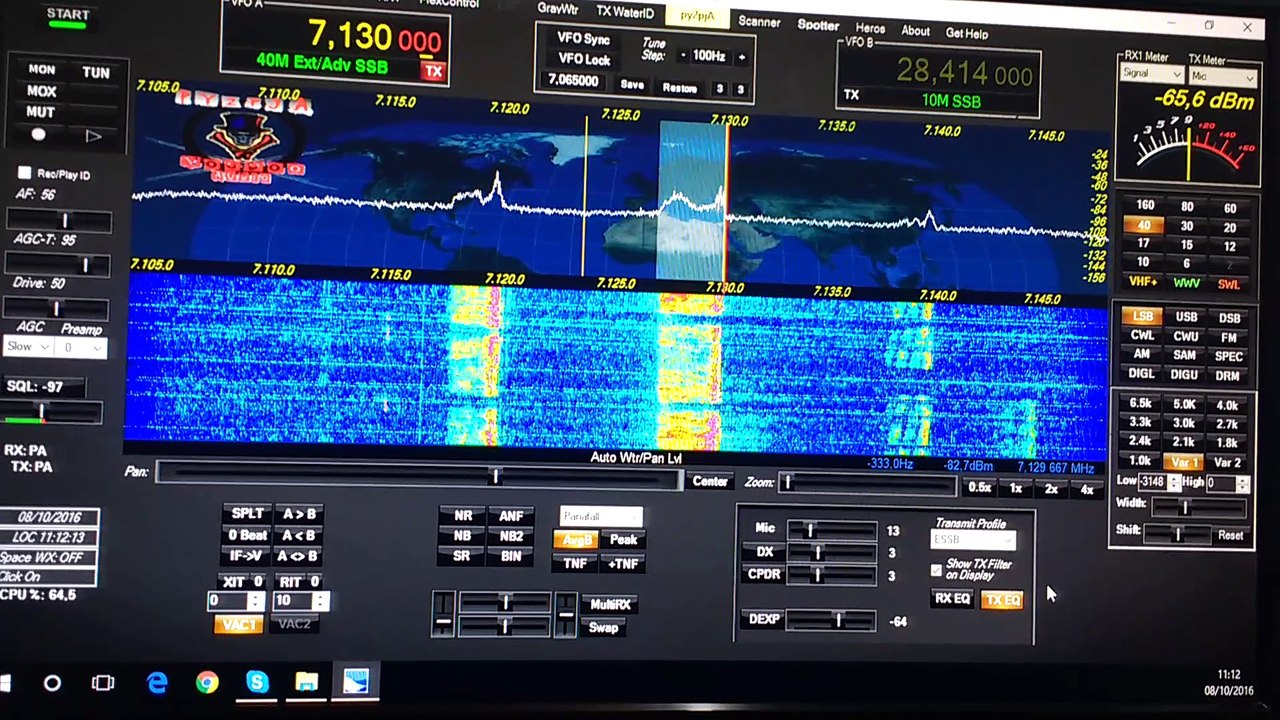Open Task View from the taskbar

tap(103, 683)
